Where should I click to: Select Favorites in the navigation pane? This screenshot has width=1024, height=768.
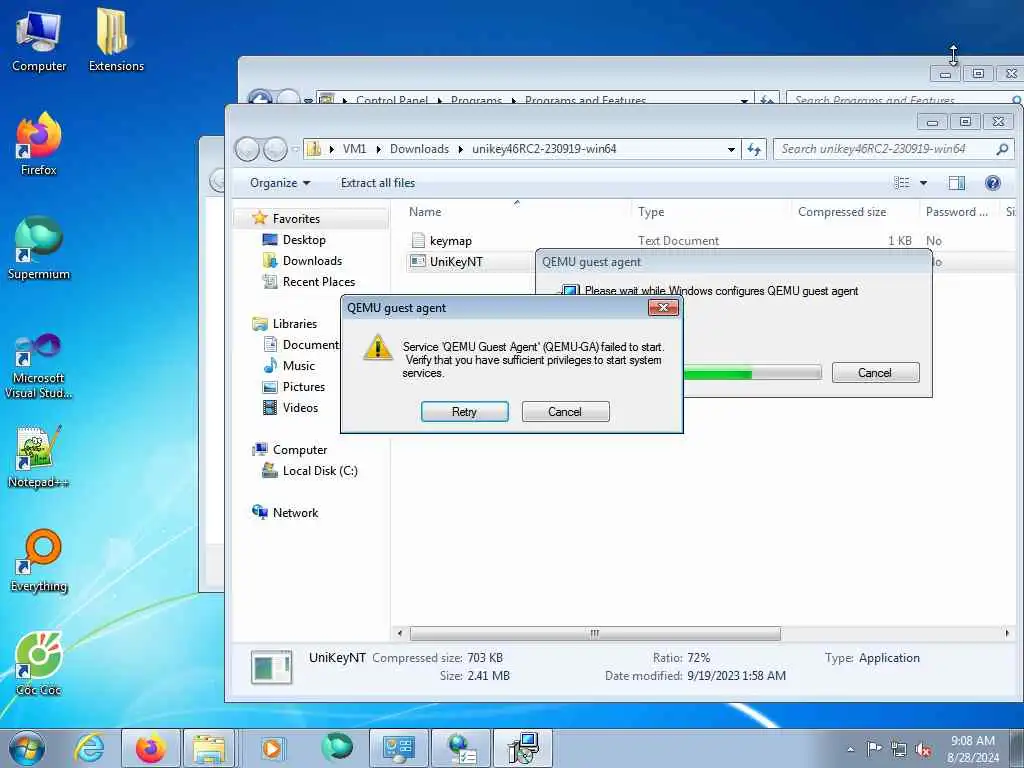point(296,219)
